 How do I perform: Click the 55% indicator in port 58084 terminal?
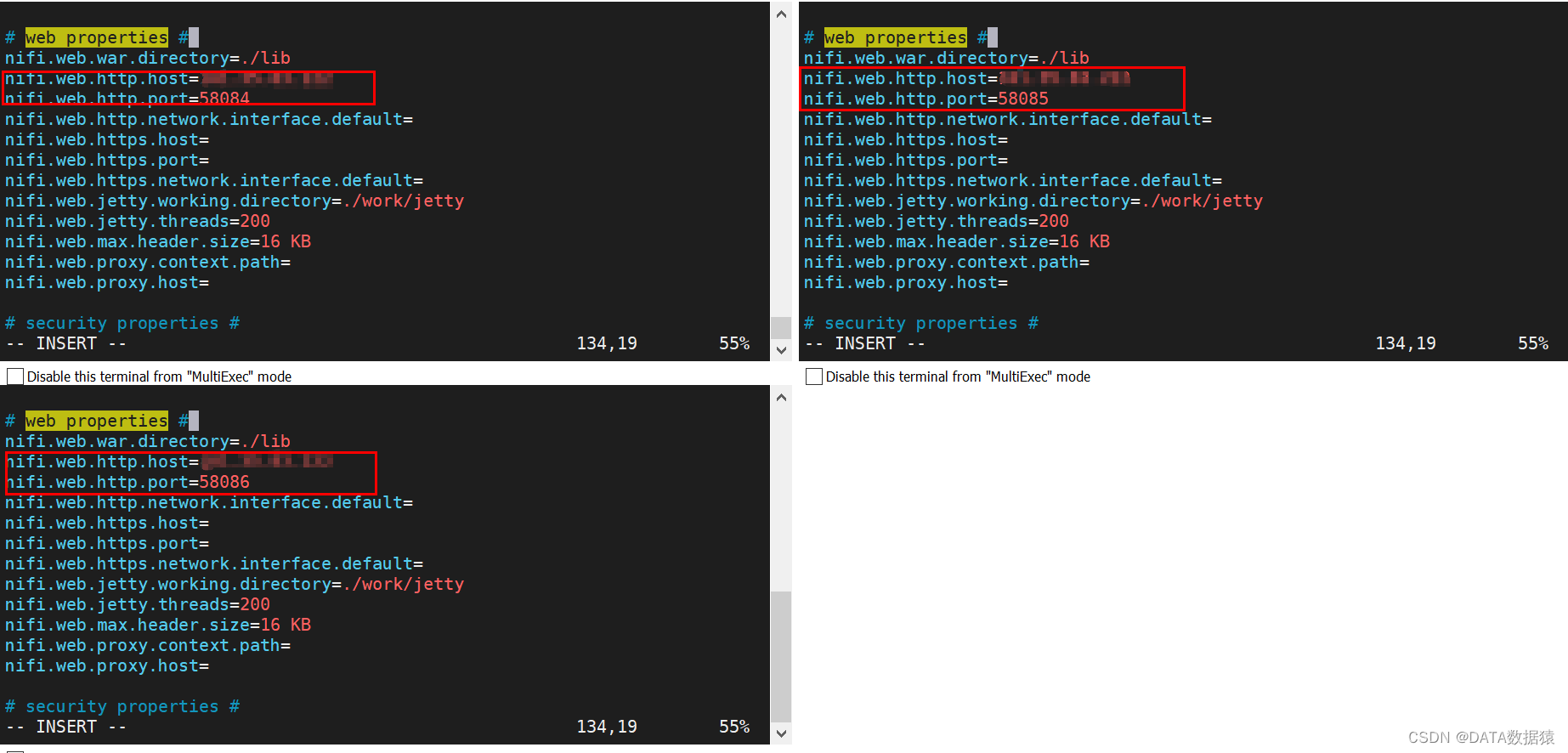click(734, 343)
